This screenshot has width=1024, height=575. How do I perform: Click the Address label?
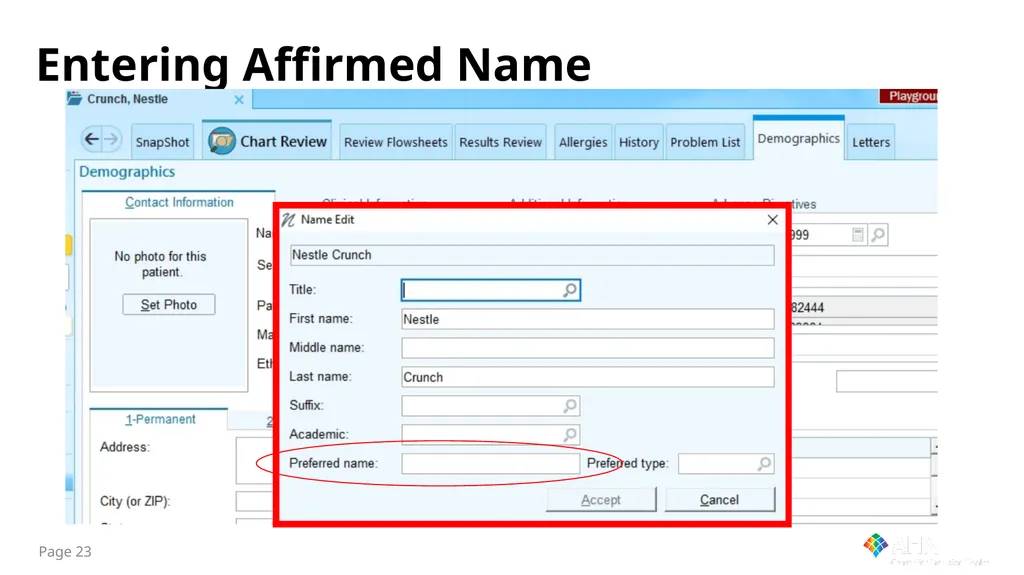pyautogui.click(x=125, y=447)
